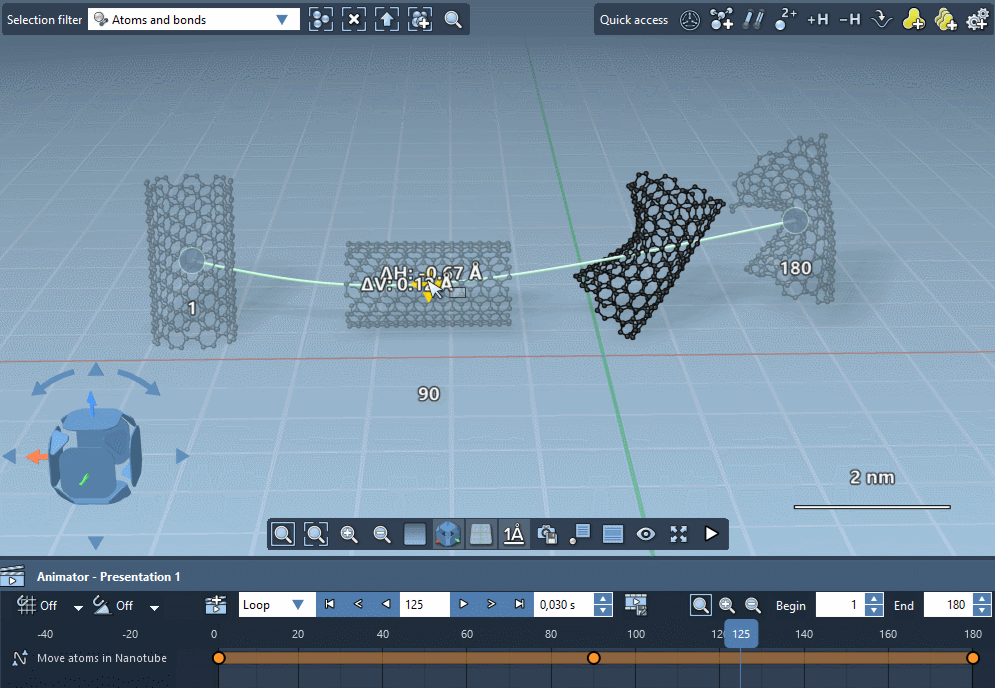Viewport: 995px width, 688px height.
Task: Open Quick access settings gear icon
Action: (977, 19)
